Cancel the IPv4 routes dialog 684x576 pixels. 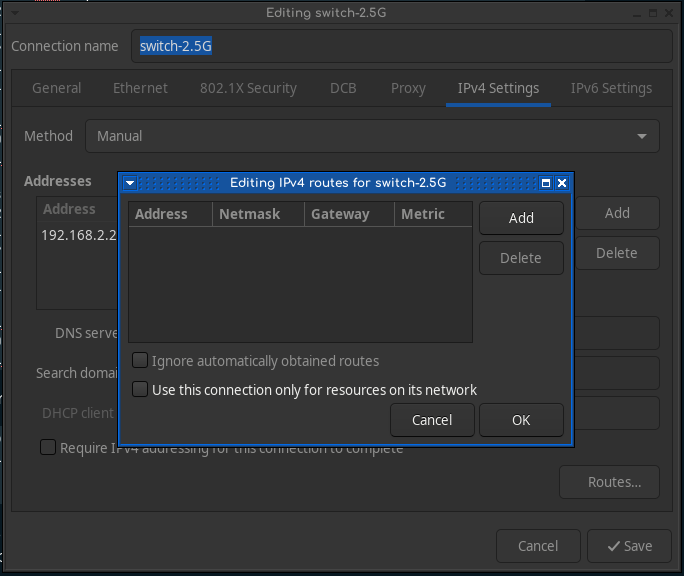click(x=432, y=420)
